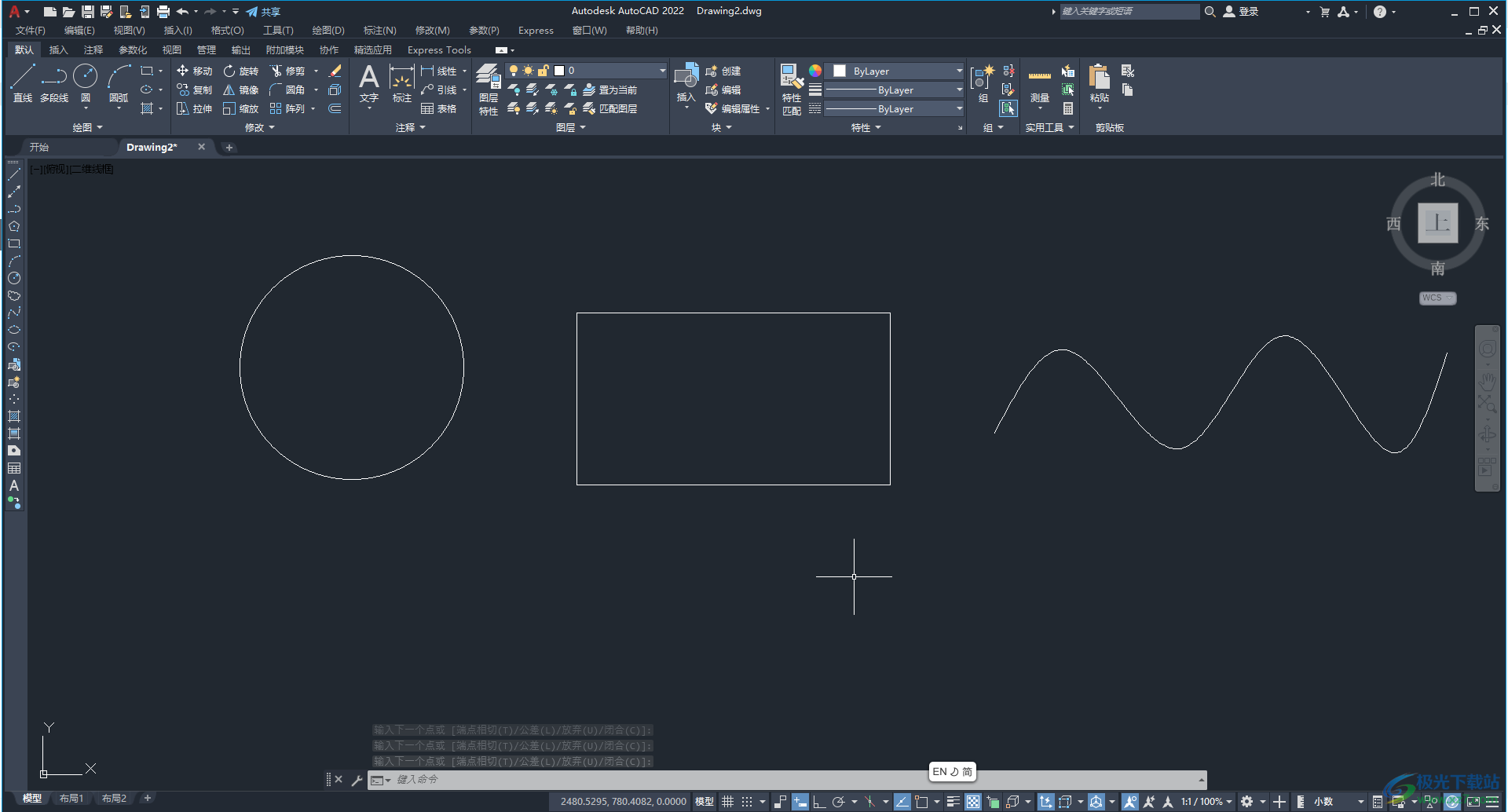Click the WCS button under ViewCube

pyautogui.click(x=1437, y=298)
